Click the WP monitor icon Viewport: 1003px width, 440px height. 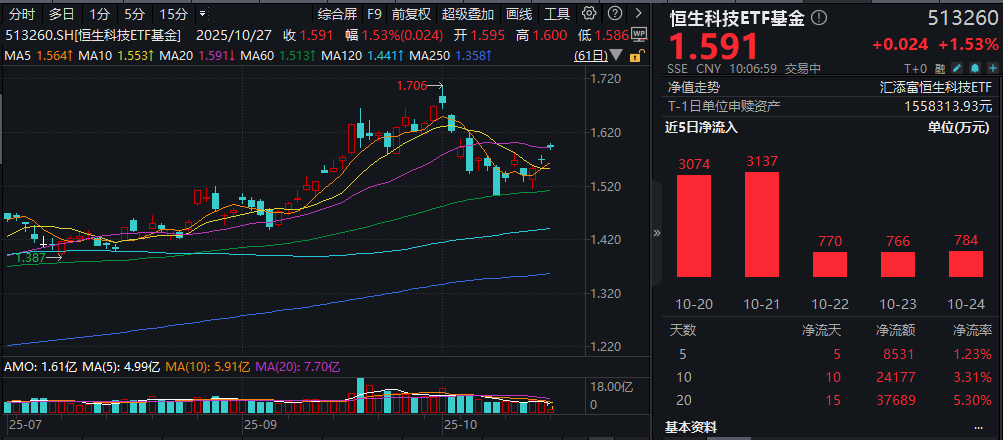point(638,34)
